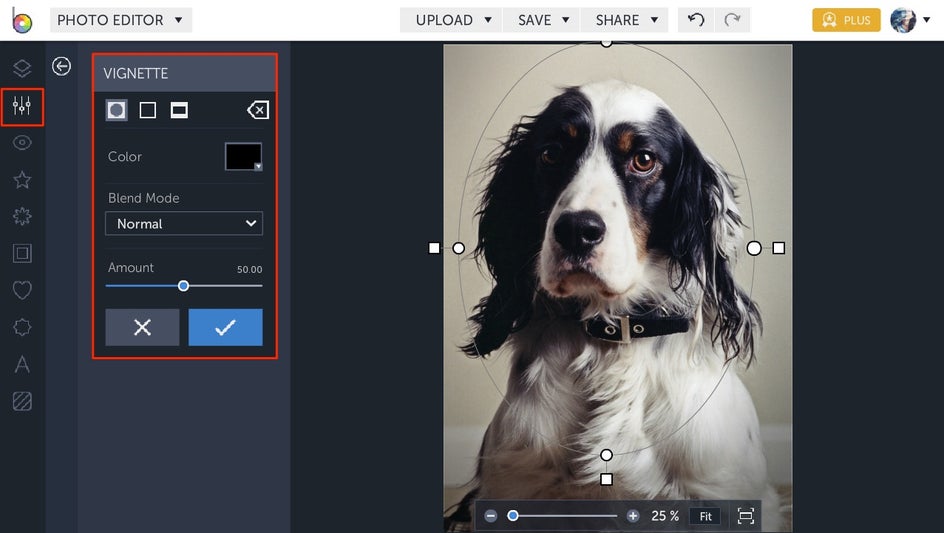This screenshot has width=944, height=533.
Task: Cancel the vignette with X button
Action: [x=142, y=327]
